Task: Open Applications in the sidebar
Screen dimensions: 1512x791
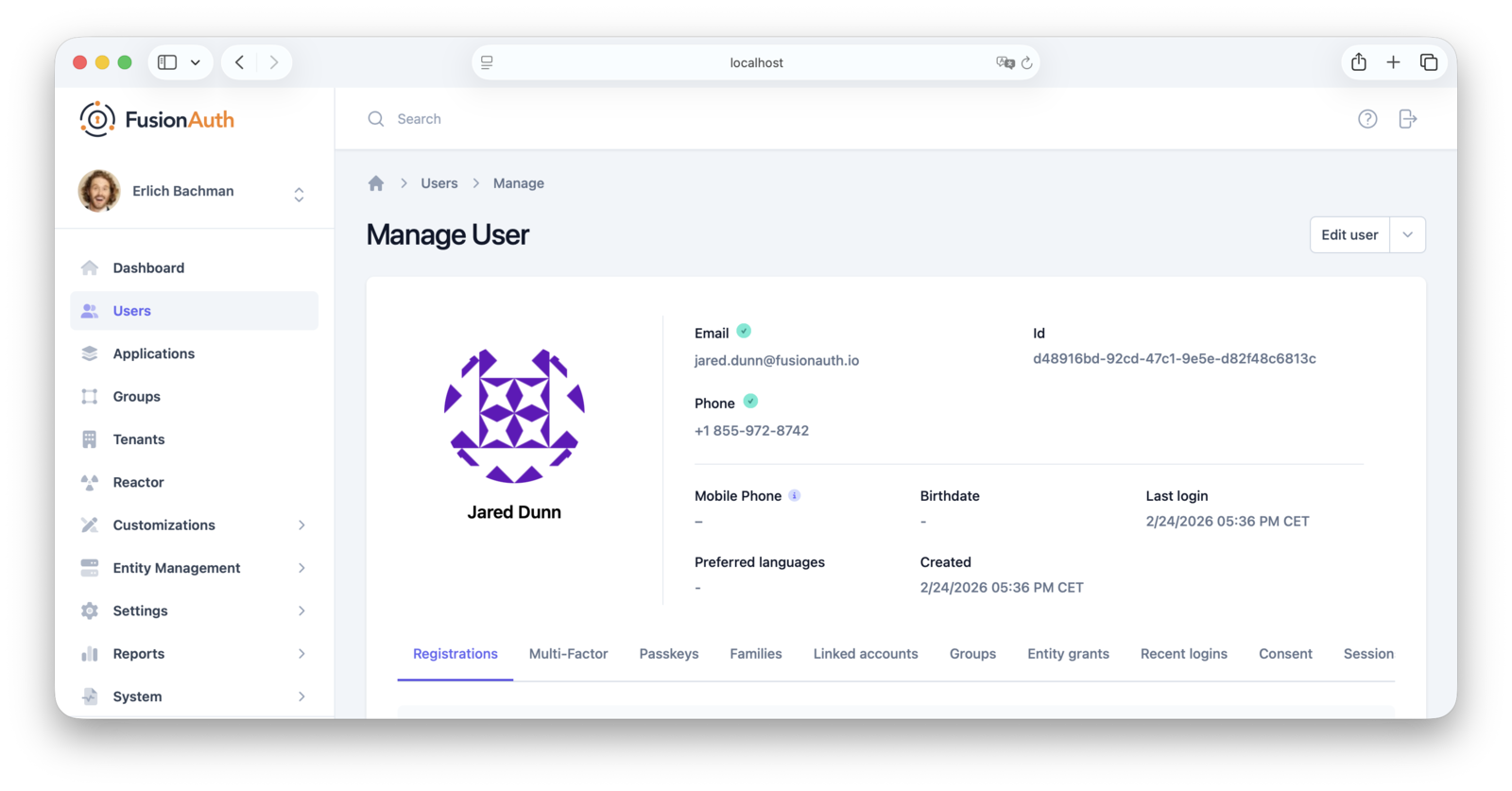Action: coord(153,353)
